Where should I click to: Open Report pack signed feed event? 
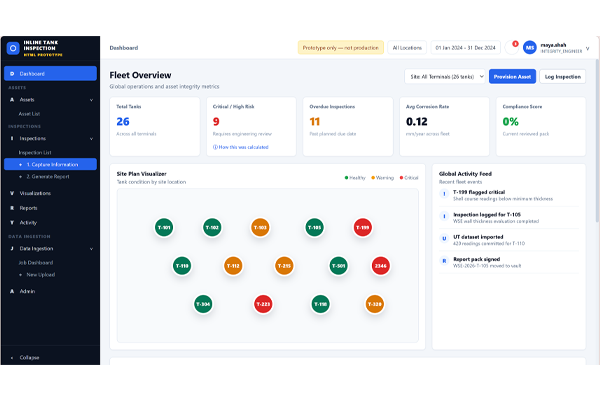(x=509, y=262)
